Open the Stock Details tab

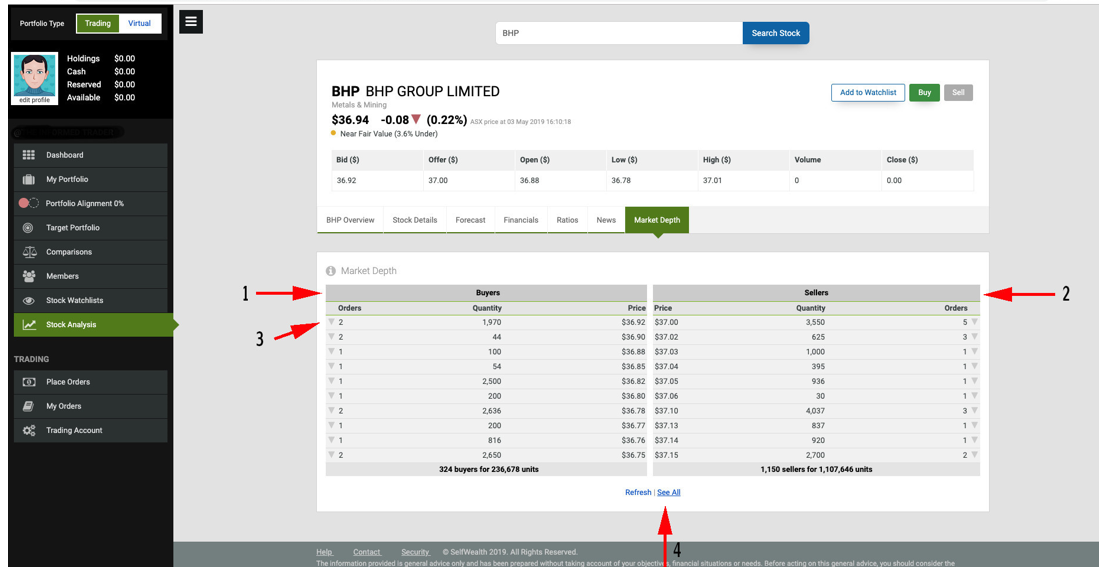[415, 220]
